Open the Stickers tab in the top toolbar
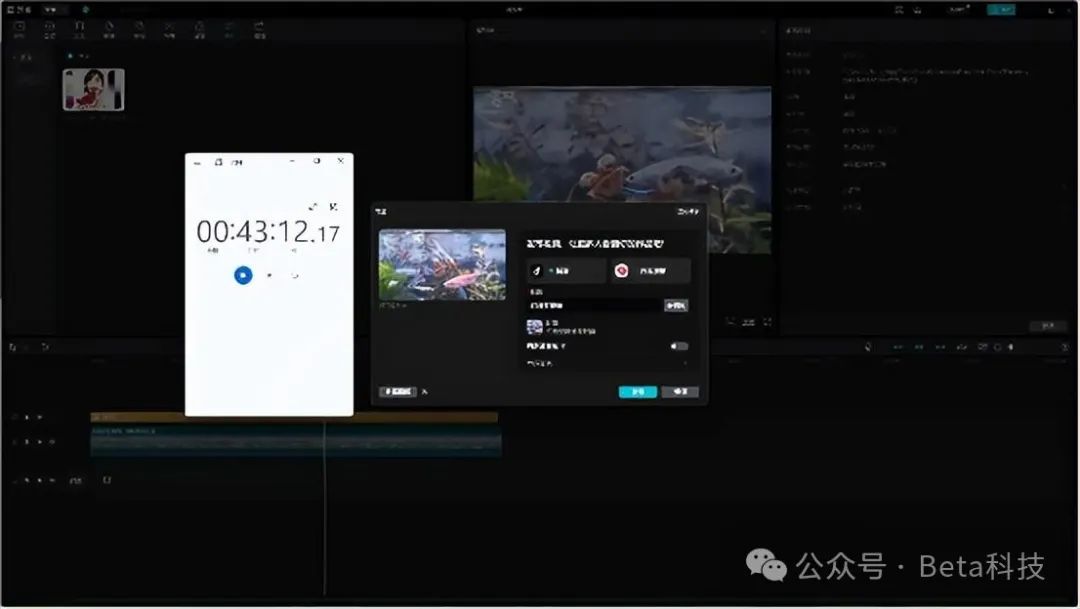This screenshot has width=1080, height=609. [109, 29]
